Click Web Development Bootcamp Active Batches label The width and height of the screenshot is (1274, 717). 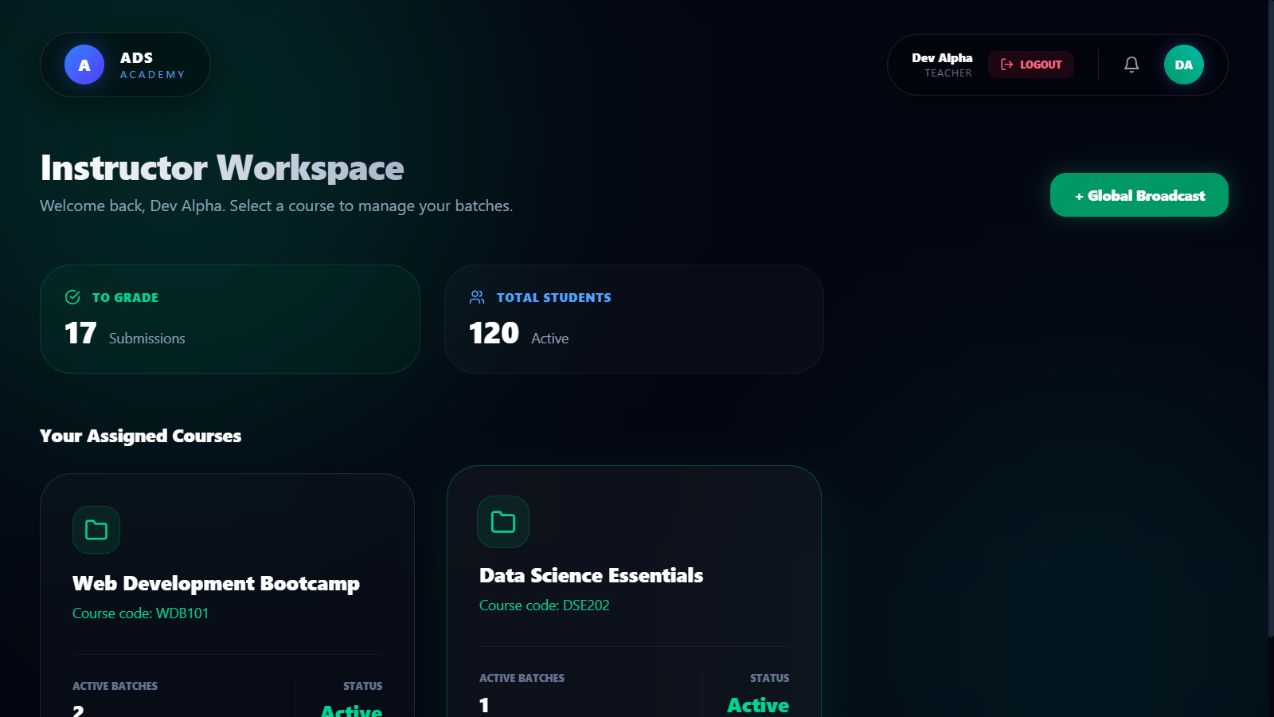pyautogui.click(x=115, y=686)
